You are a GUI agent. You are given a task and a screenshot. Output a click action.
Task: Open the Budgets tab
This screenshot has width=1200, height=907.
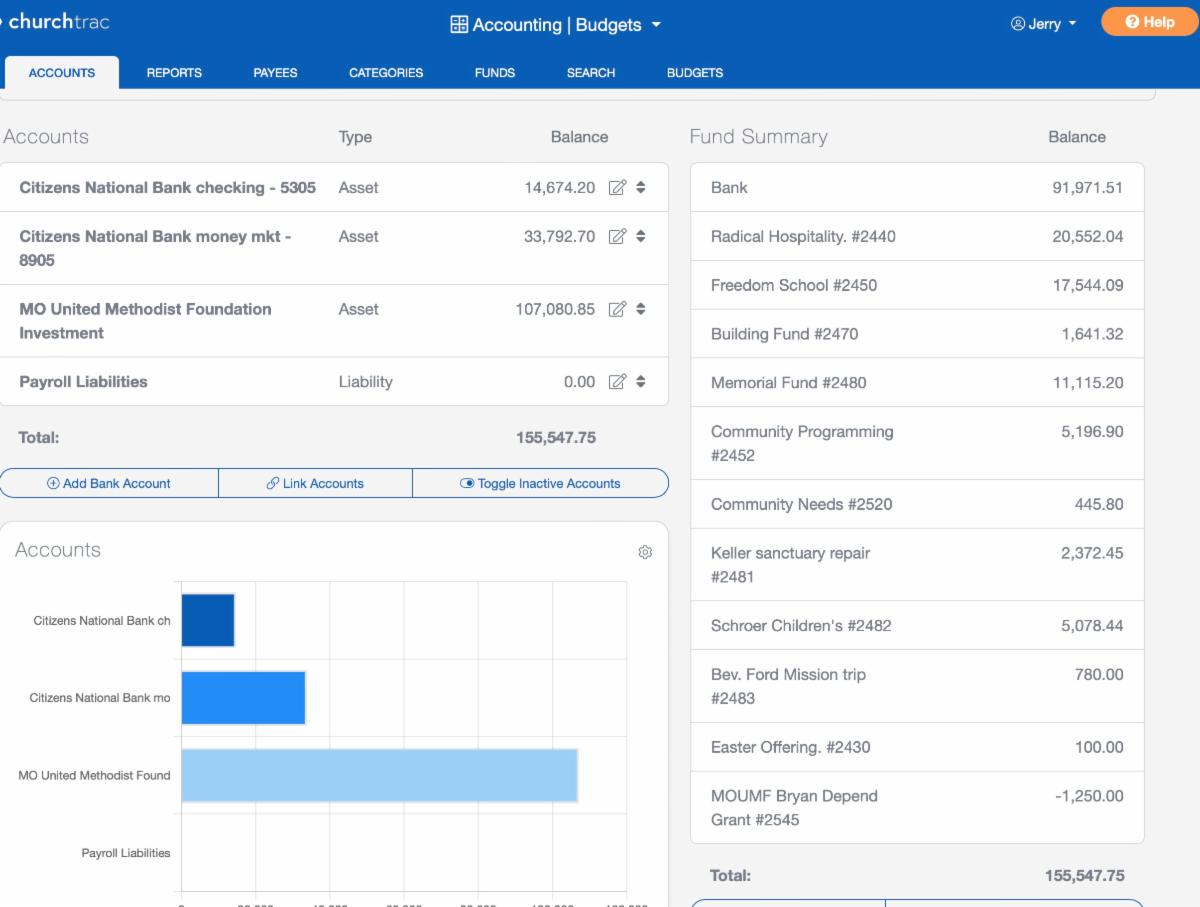click(695, 73)
